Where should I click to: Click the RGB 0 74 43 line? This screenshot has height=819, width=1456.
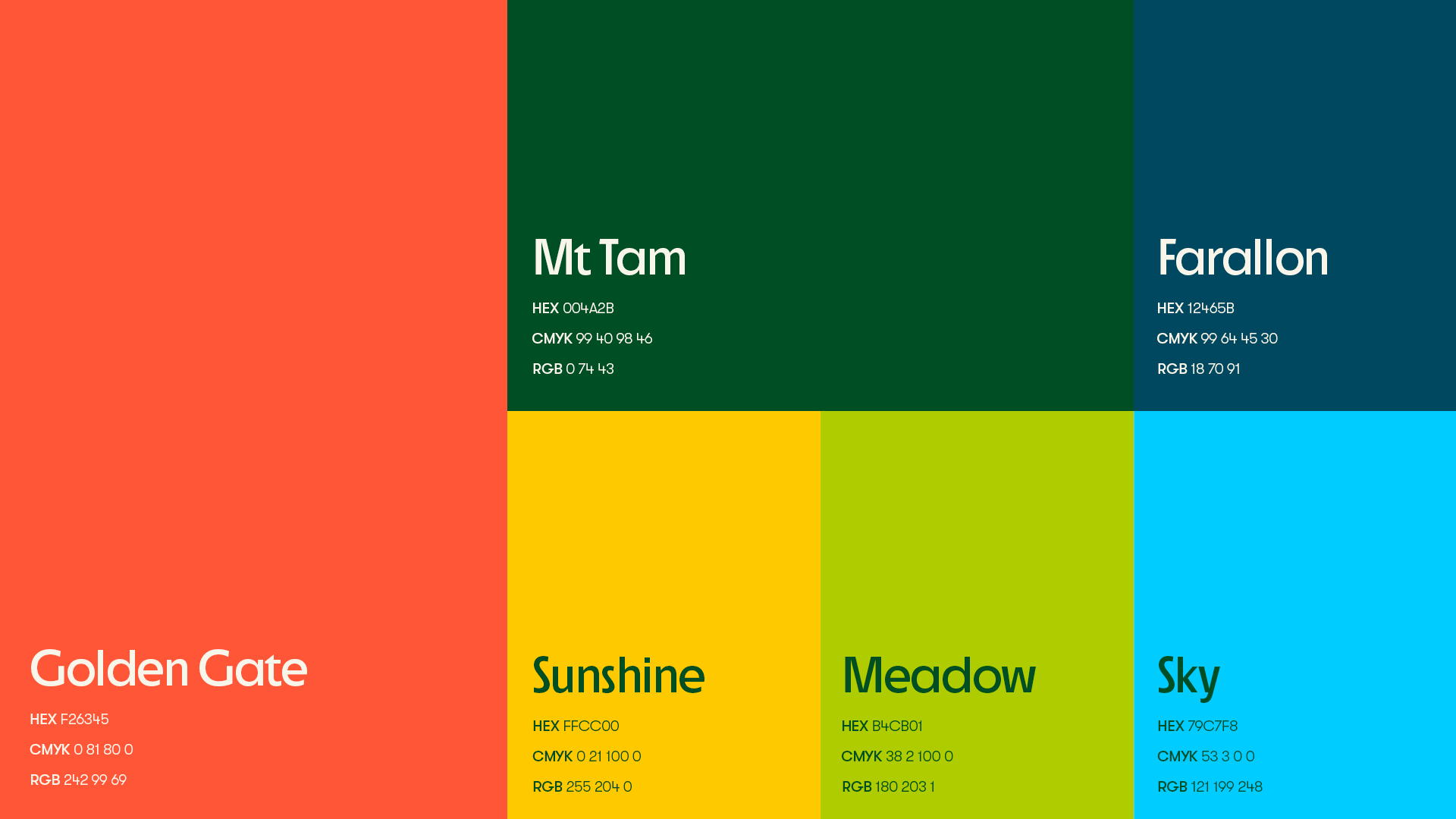[x=573, y=369]
